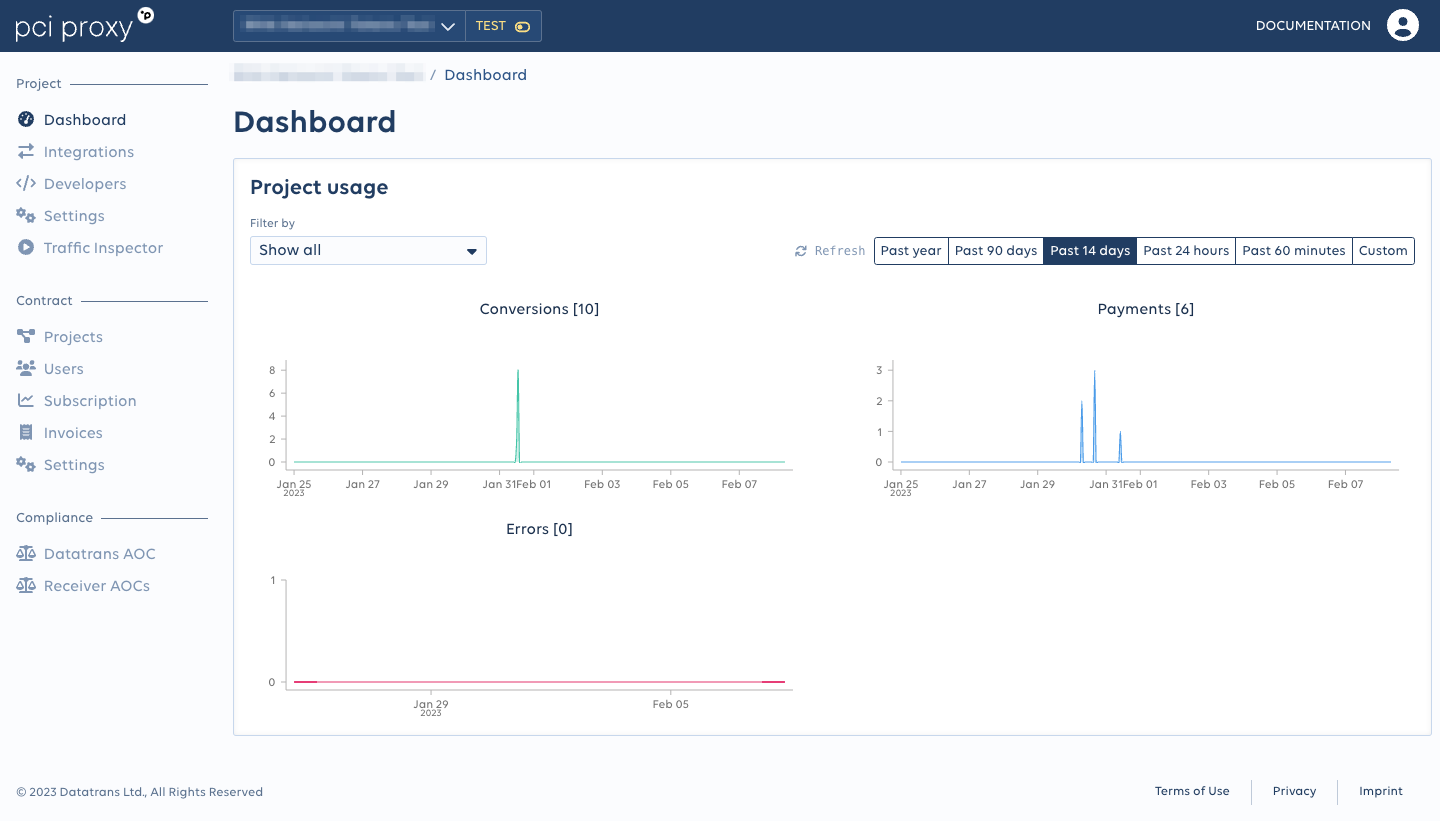Click the Conversions chart peak
Image resolution: width=1440 pixels, height=821 pixels.
518,372
